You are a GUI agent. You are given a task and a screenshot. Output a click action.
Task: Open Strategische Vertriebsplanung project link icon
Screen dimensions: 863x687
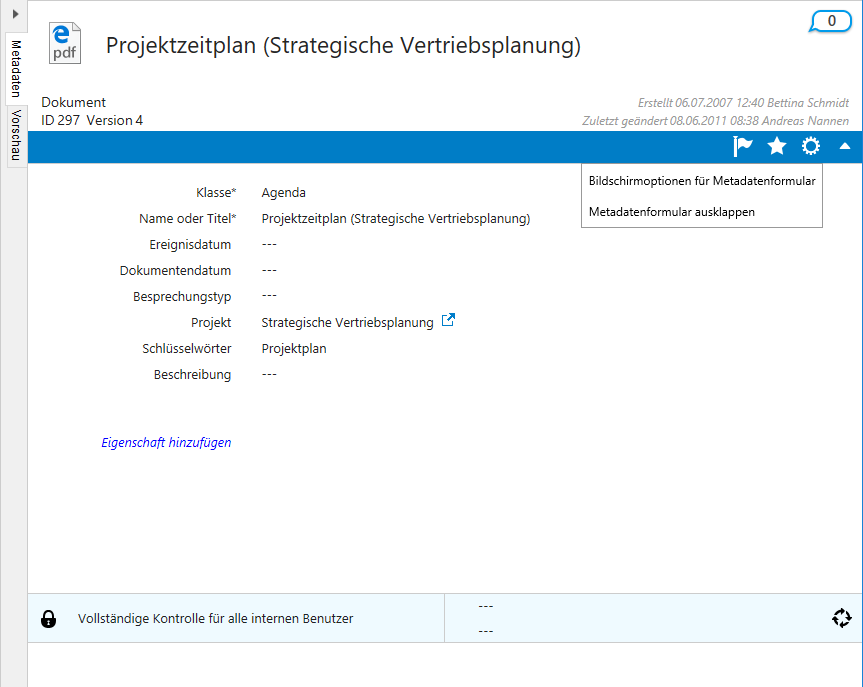(x=449, y=321)
